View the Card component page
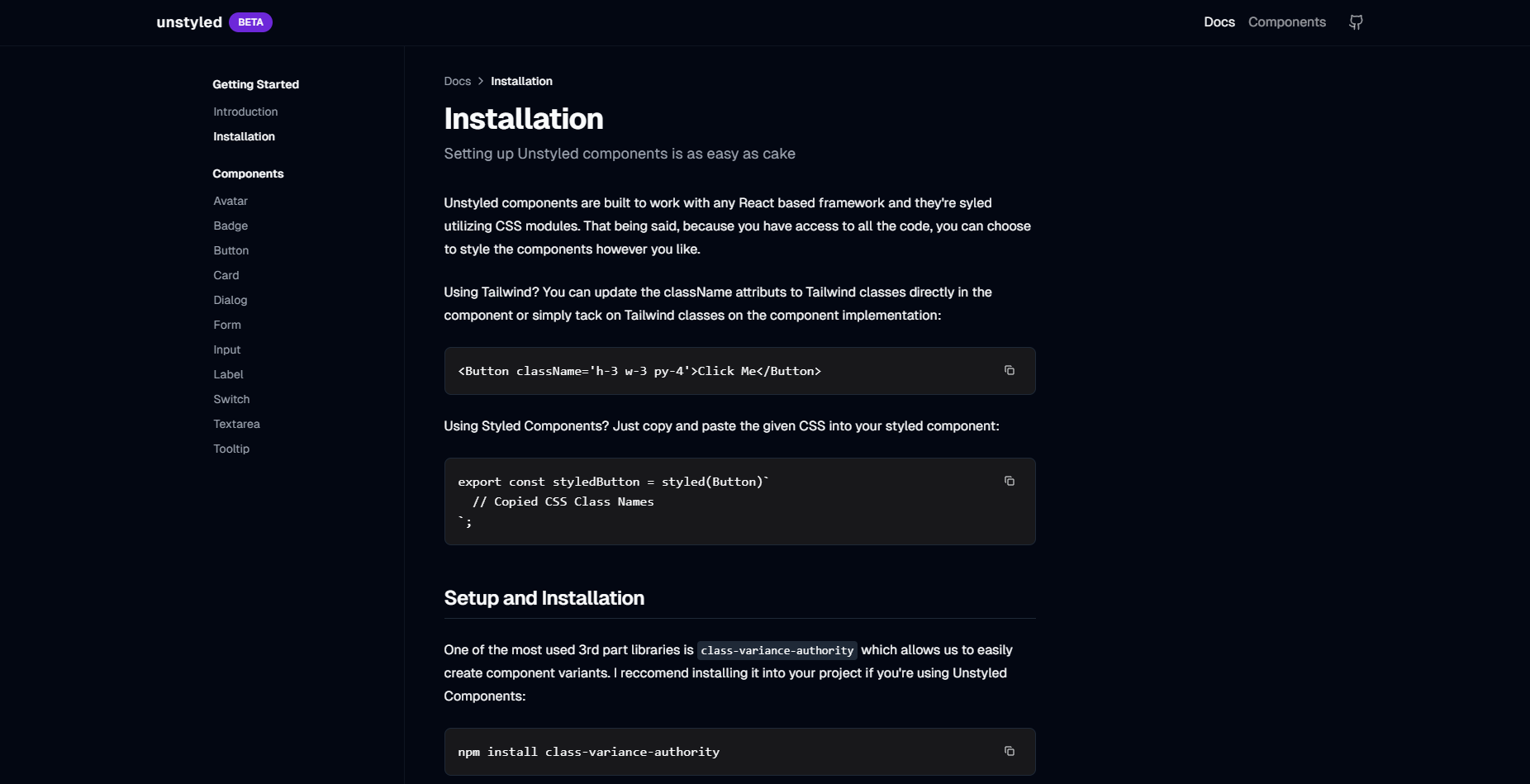Viewport: 1530px width, 784px height. (x=226, y=275)
